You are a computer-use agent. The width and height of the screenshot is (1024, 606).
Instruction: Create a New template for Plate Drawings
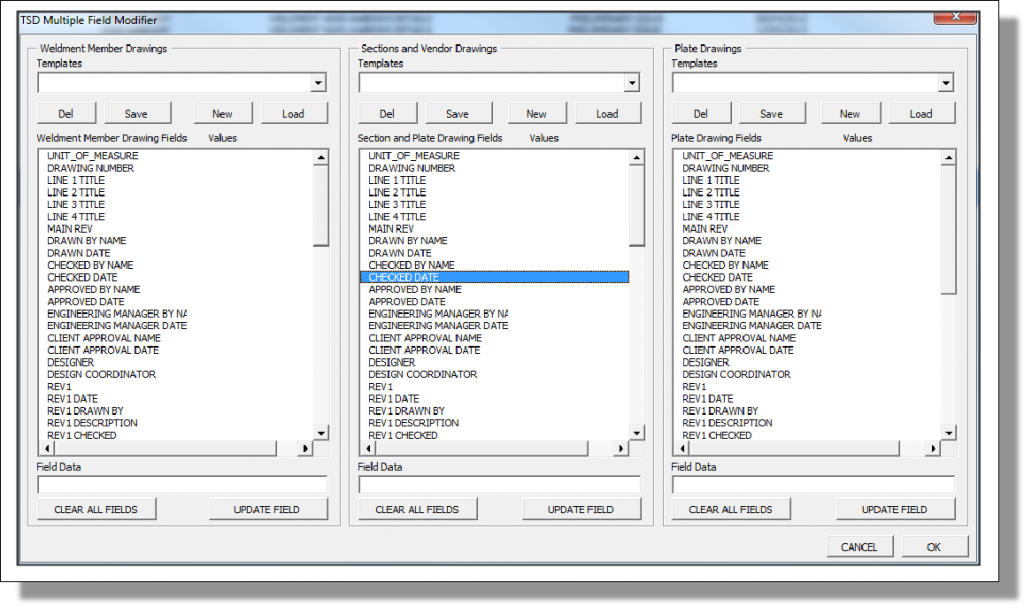[850, 112]
